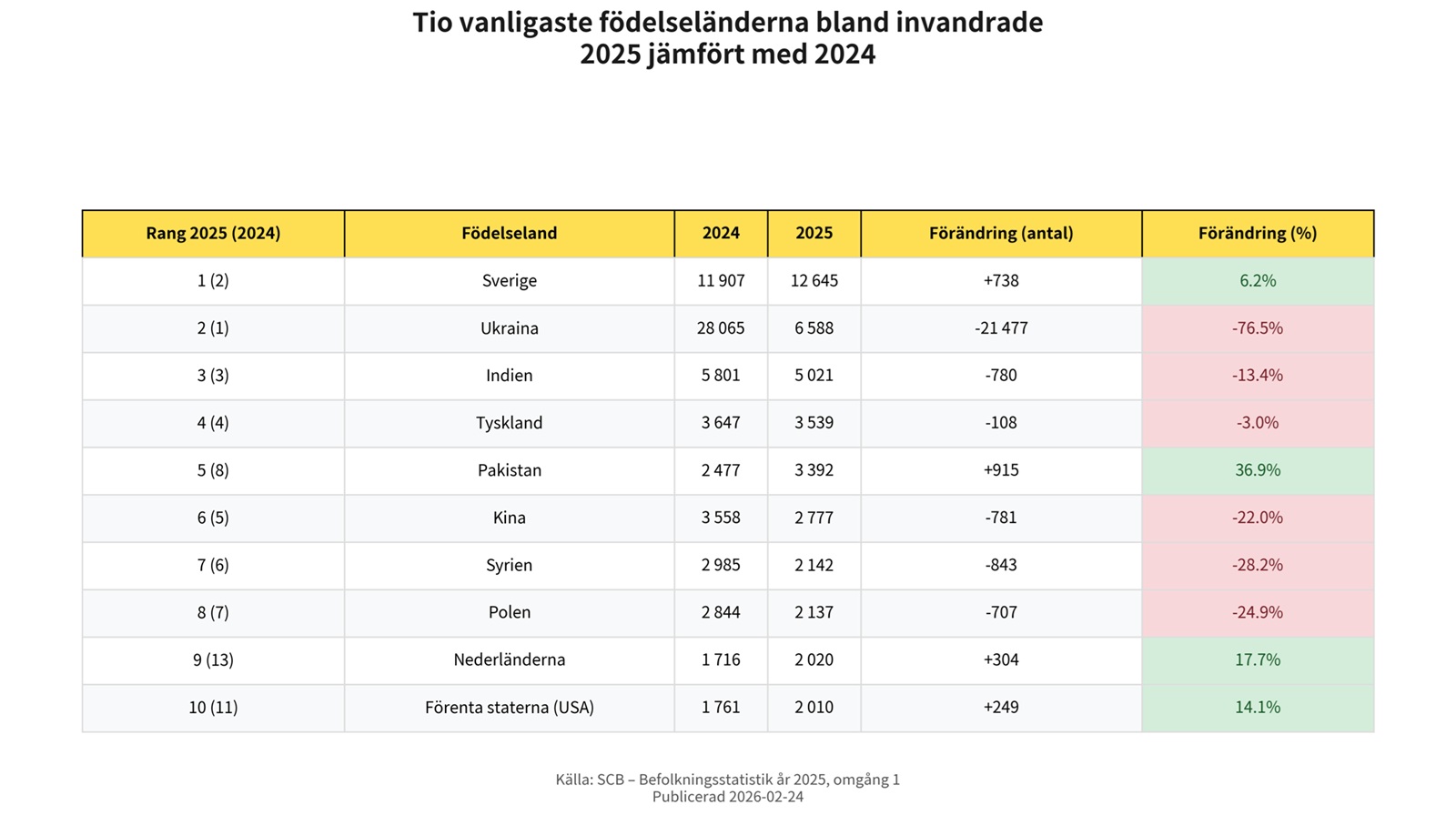Click the Tyskland cell
The height and width of the screenshot is (815, 1456).
(x=509, y=422)
